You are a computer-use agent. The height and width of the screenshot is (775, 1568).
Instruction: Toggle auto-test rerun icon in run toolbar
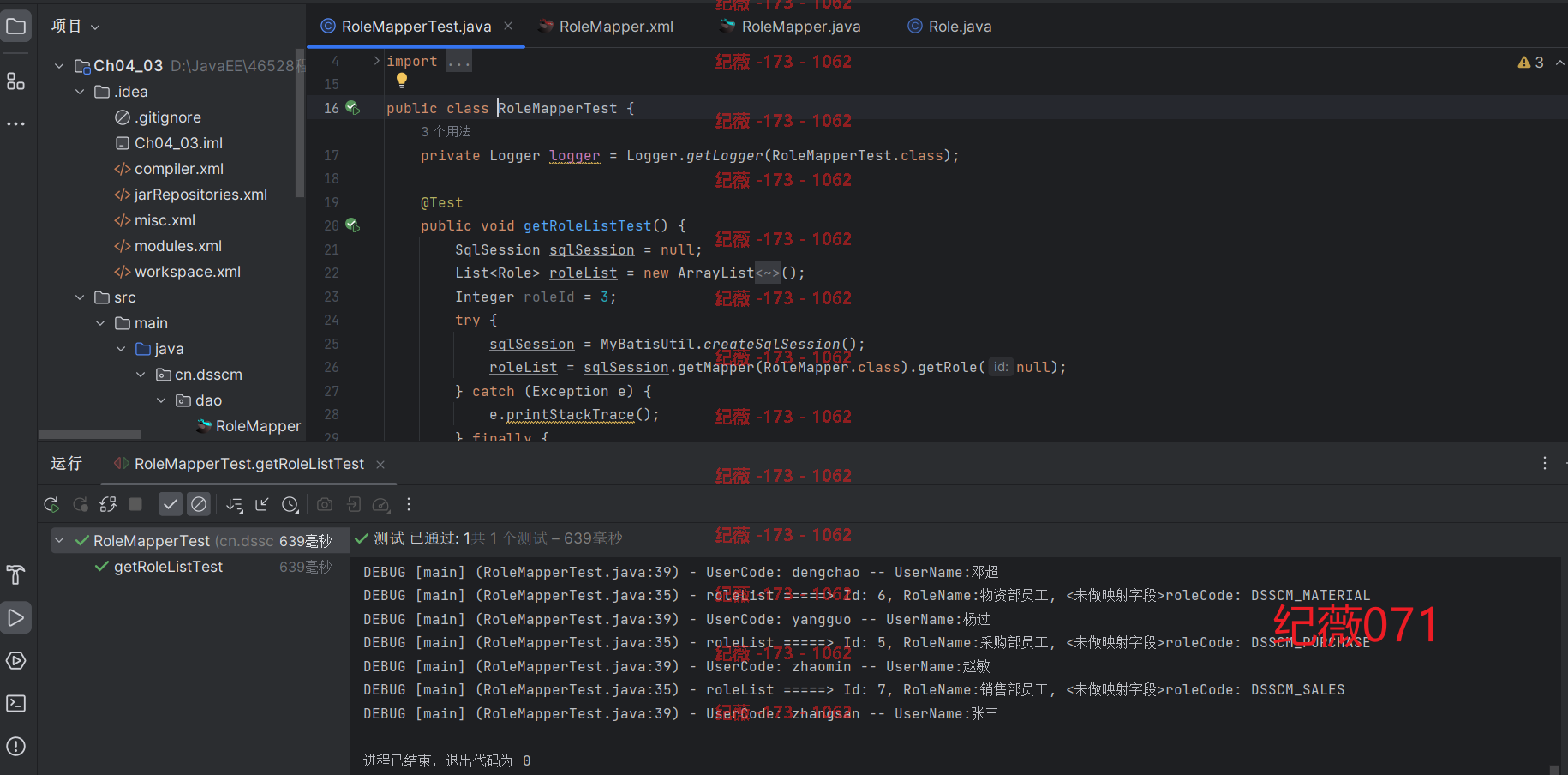pos(108,504)
